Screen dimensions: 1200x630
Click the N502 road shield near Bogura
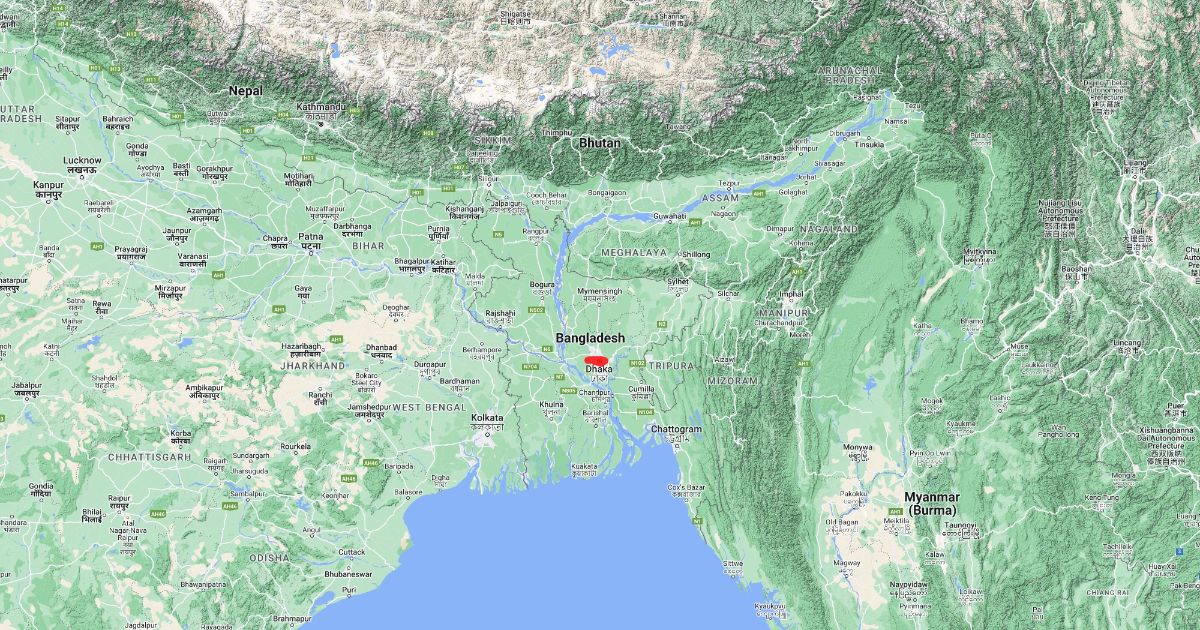[x=536, y=310]
